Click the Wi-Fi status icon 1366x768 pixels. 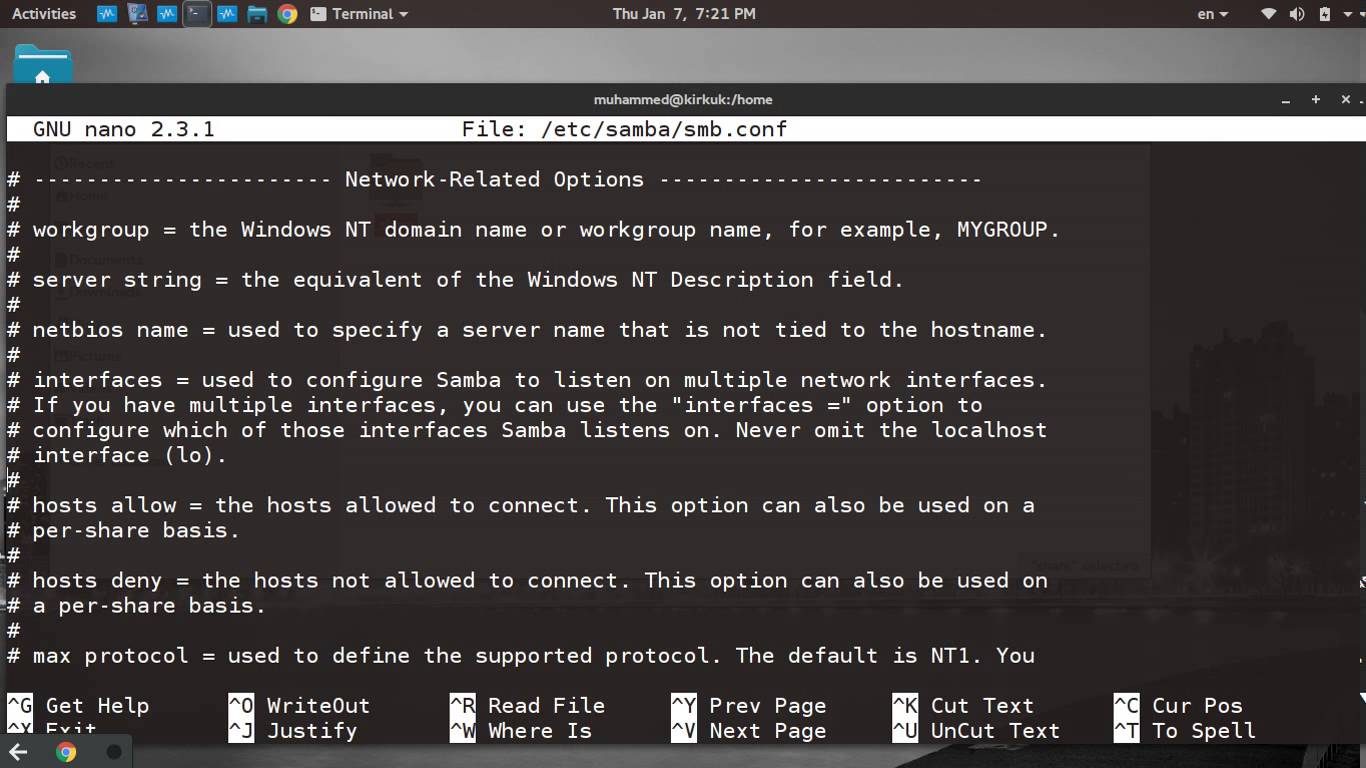(1269, 14)
